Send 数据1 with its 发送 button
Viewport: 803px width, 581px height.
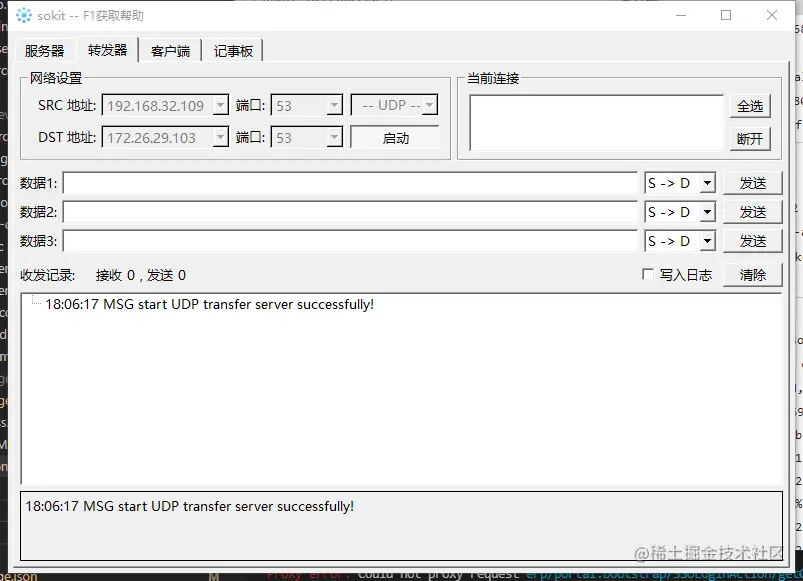[753, 183]
